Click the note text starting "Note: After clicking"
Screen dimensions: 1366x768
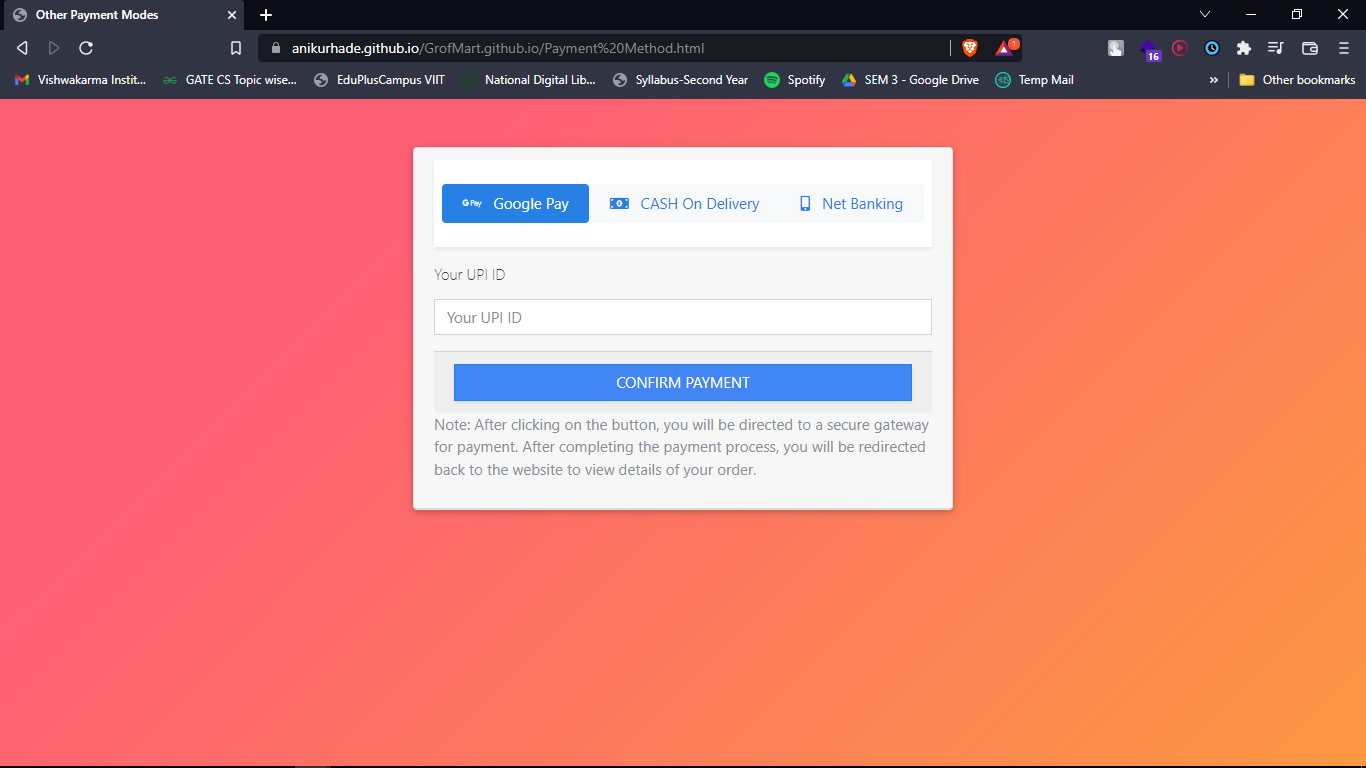click(x=681, y=447)
